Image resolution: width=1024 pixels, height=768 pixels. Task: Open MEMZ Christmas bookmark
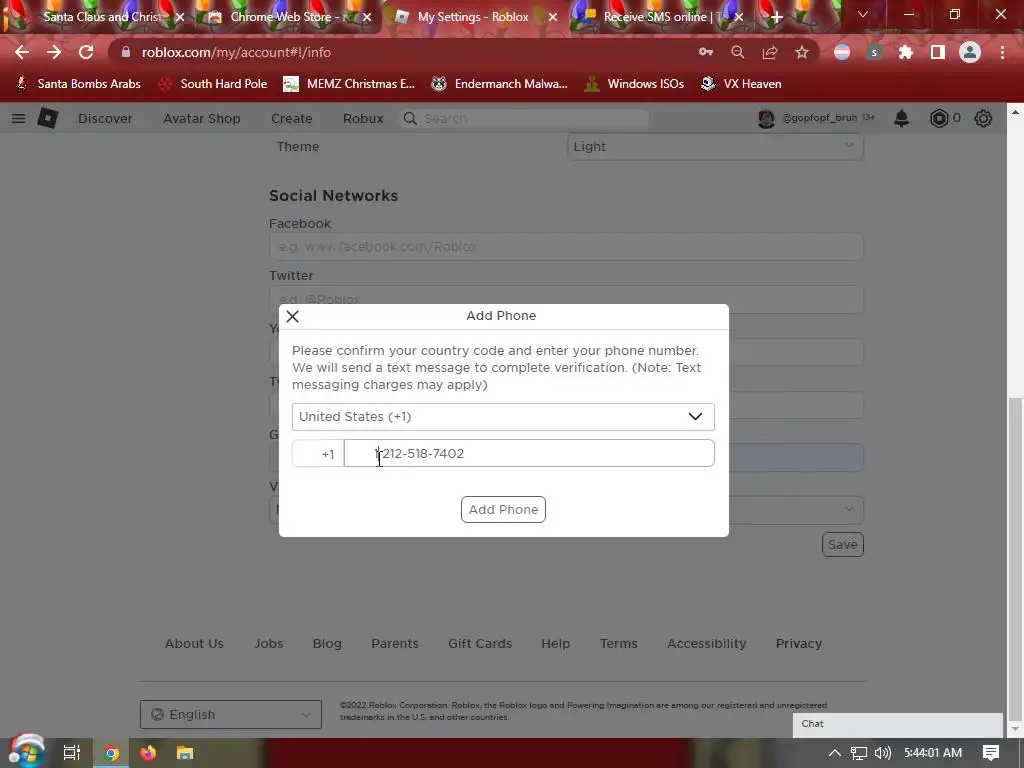[349, 84]
